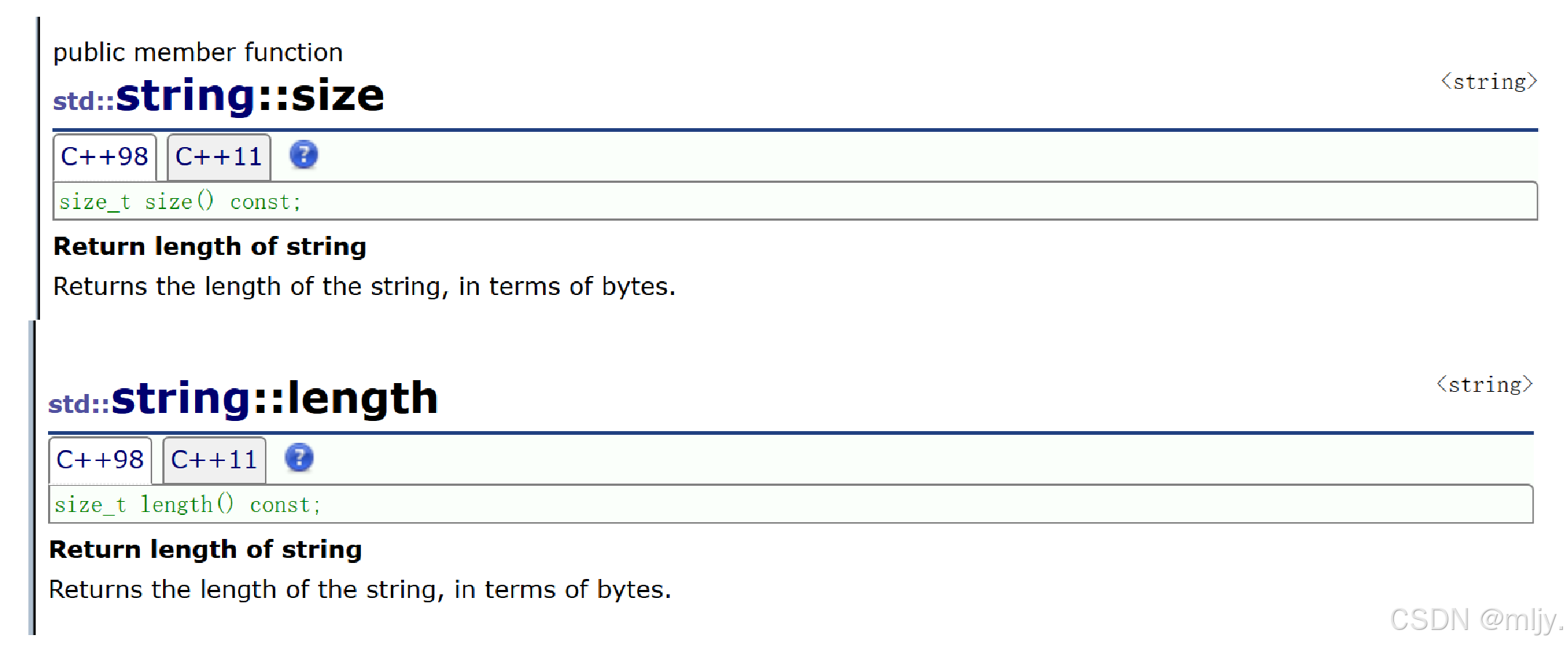Click the <string> header link next to string::size
1568x646 pixels.
point(1489,82)
